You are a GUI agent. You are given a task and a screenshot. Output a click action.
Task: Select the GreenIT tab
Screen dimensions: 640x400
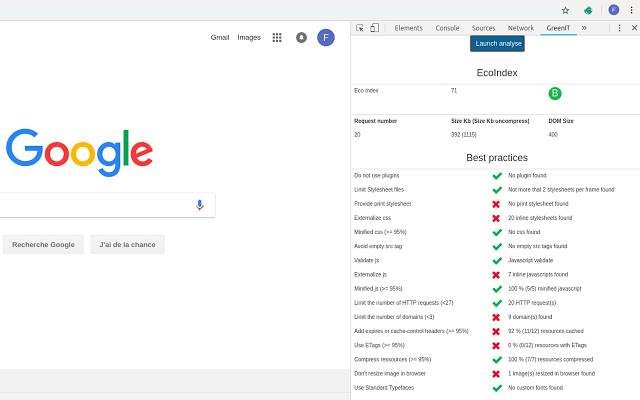pos(558,28)
